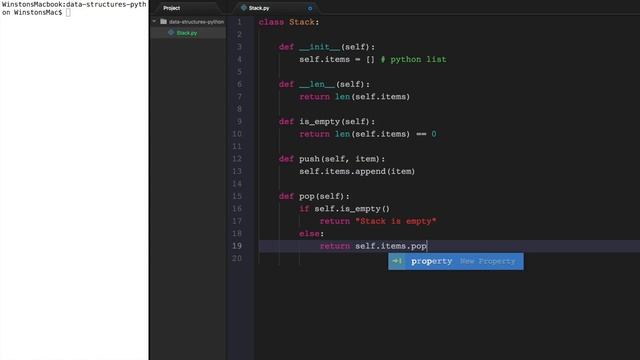Click on 'def push(self, item):' definition

(x=332, y=159)
